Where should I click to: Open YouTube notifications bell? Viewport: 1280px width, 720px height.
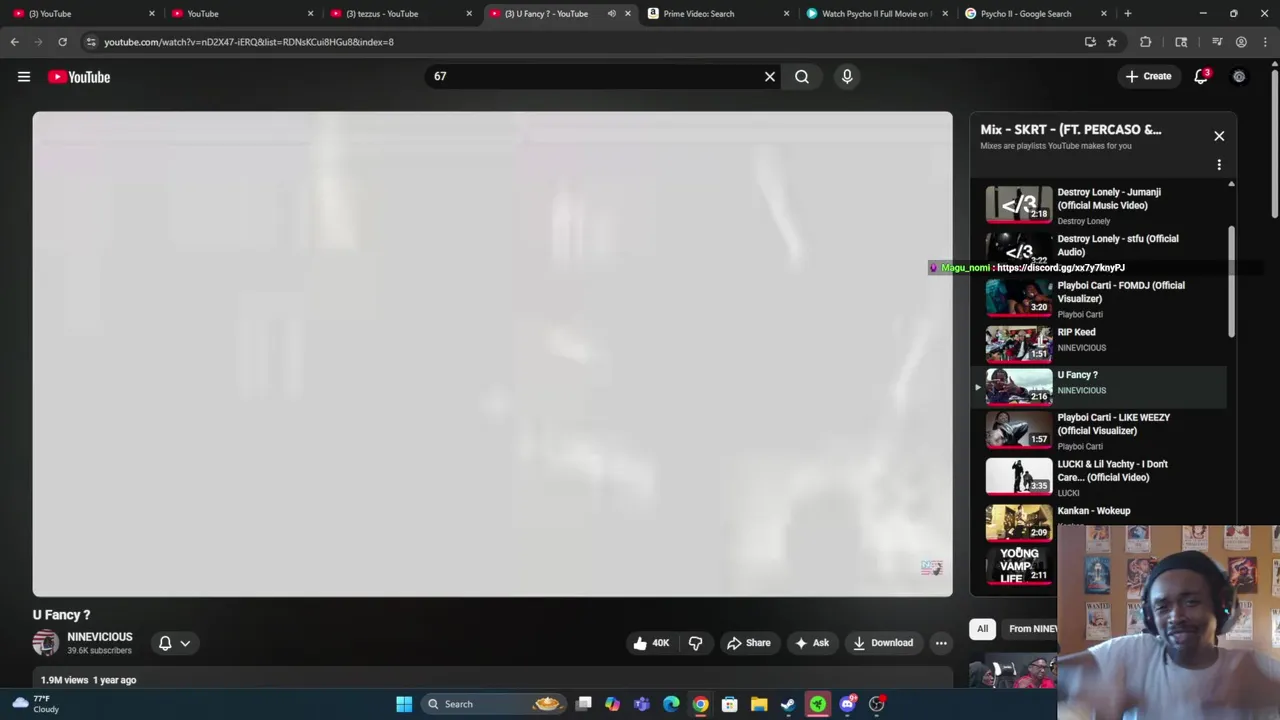pyautogui.click(x=1201, y=76)
